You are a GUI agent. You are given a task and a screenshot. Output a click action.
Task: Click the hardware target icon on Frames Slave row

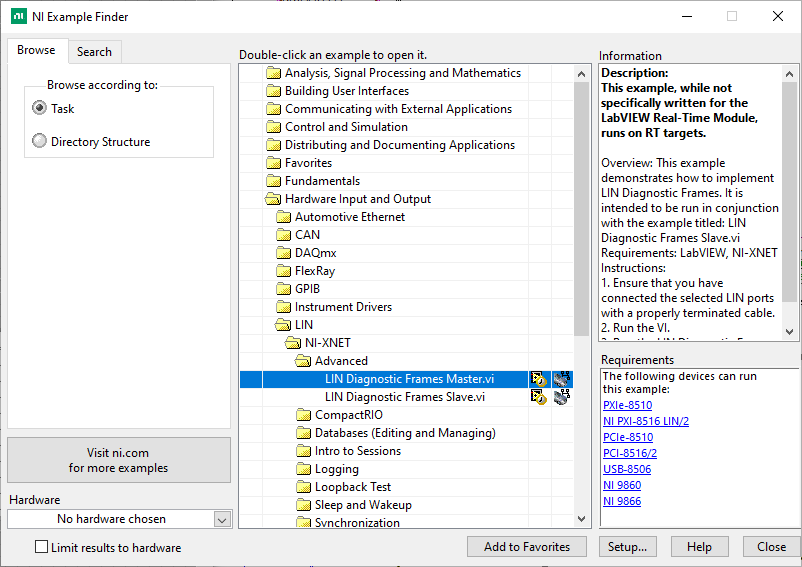click(x=562, y=397)
